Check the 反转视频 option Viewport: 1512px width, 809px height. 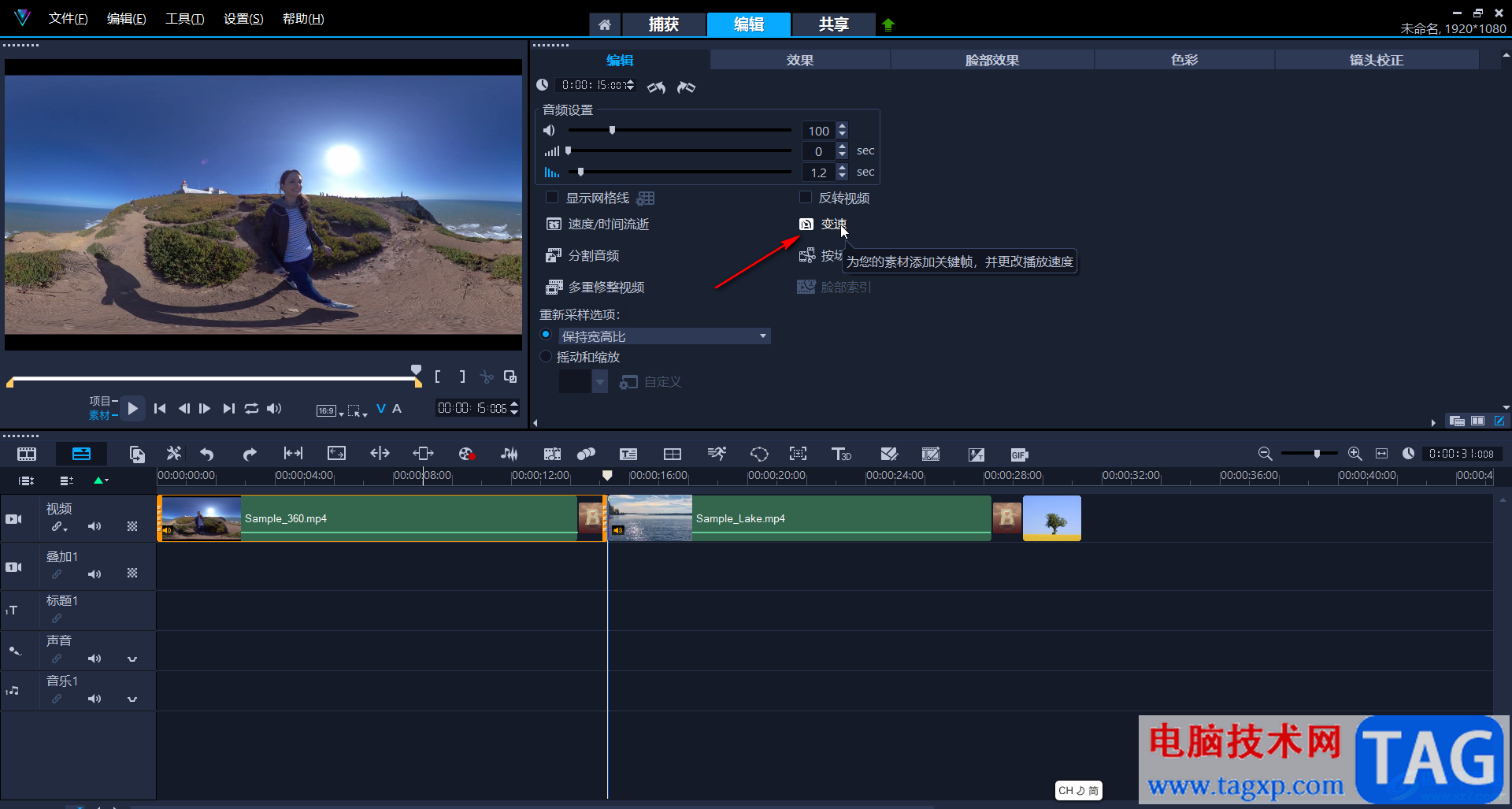pos(806,198)
